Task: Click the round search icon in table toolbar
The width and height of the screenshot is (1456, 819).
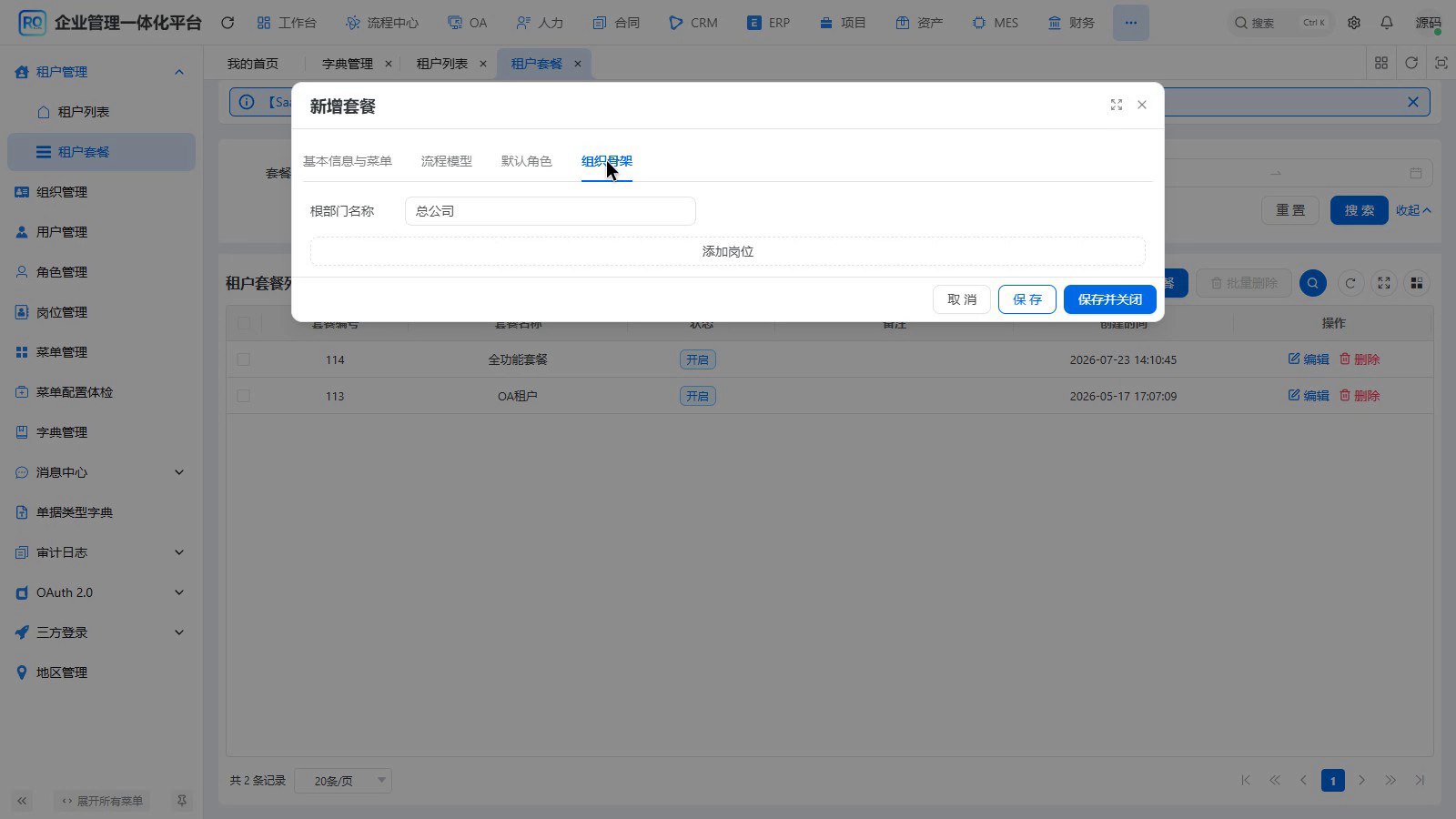Action: (1312, 283)
